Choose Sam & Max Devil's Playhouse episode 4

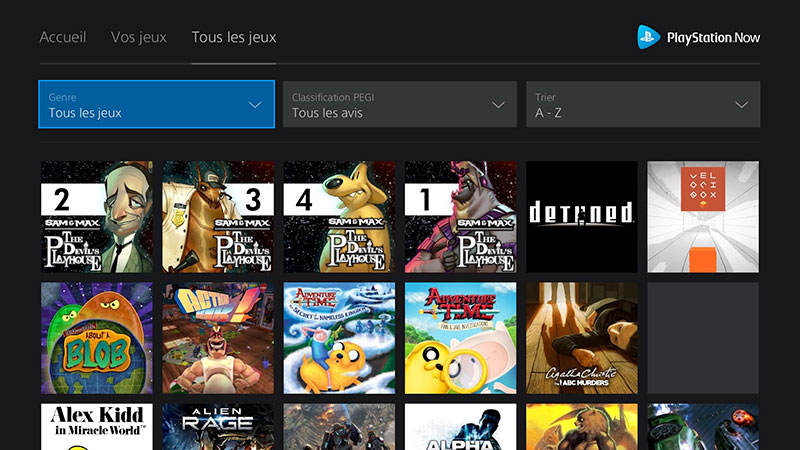click(x=339, y=217)
